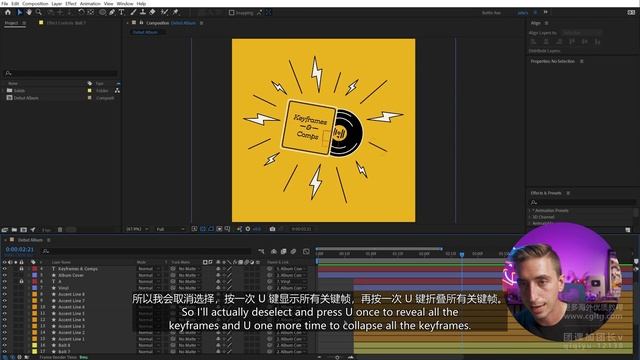Open the Composition menu
Screen dimensions: 640x360
[x=35, y=3]
